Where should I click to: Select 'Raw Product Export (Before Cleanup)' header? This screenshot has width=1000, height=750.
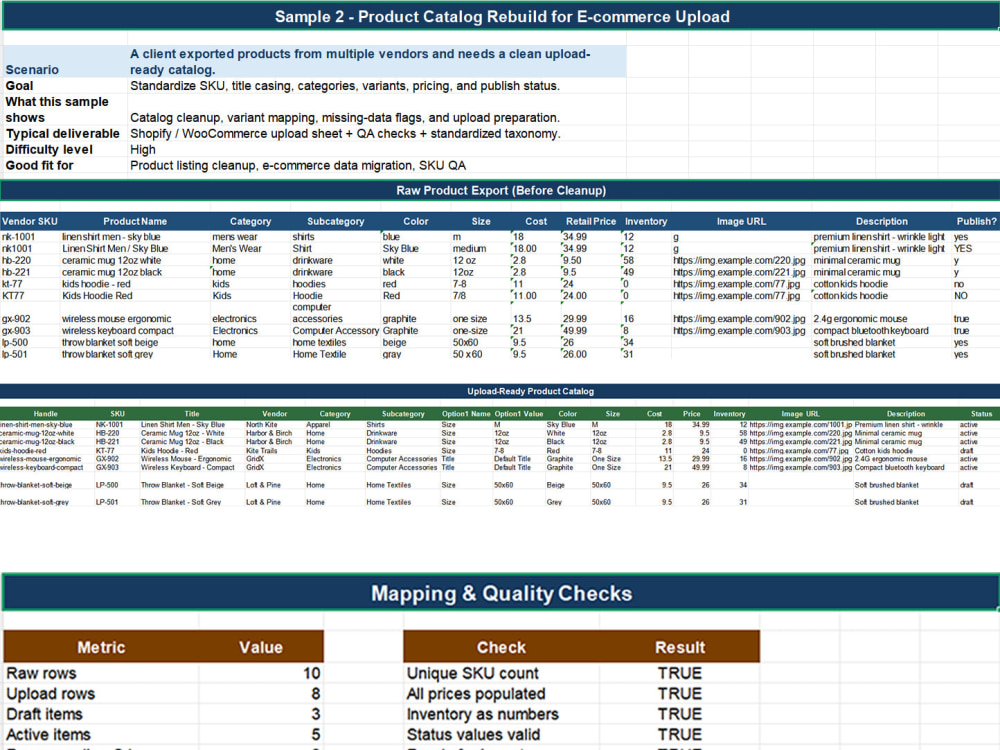tap(501, 190)
